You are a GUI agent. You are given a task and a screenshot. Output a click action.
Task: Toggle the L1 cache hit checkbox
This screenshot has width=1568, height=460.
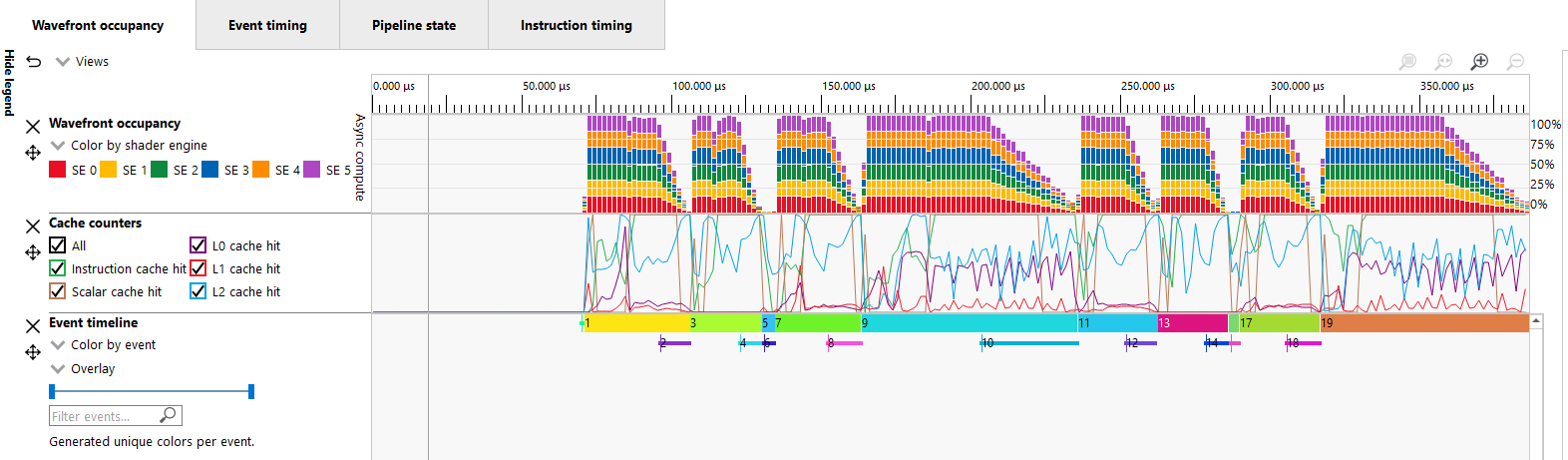[x=198, y=268]
